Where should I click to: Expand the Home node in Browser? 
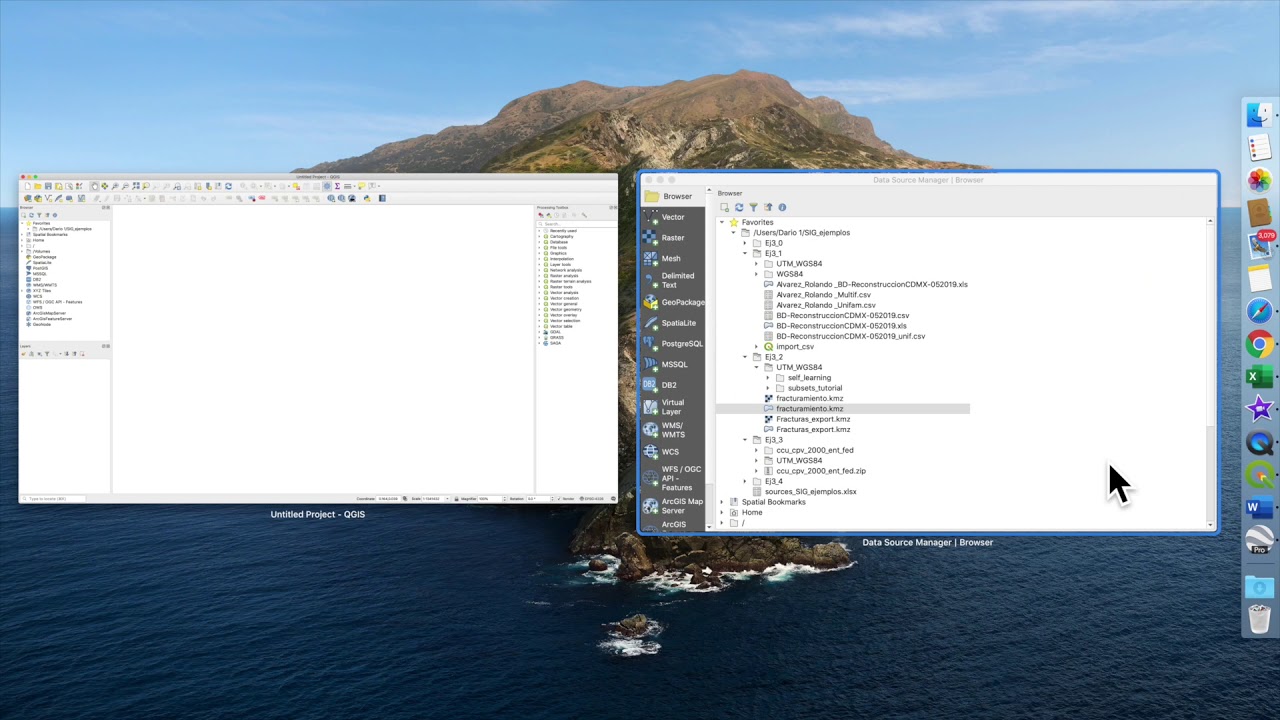722,512
